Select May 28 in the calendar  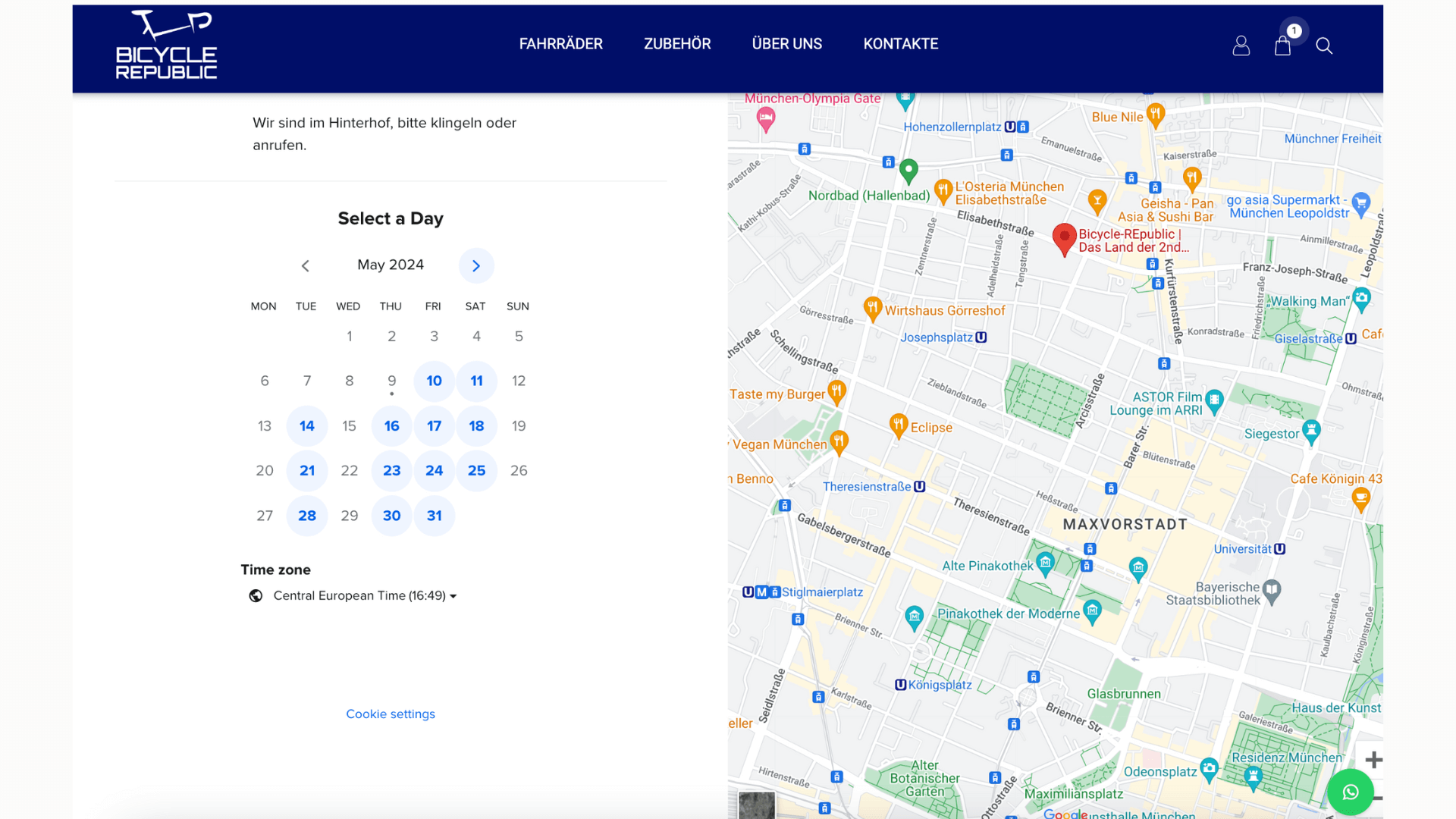click(307, 516)
